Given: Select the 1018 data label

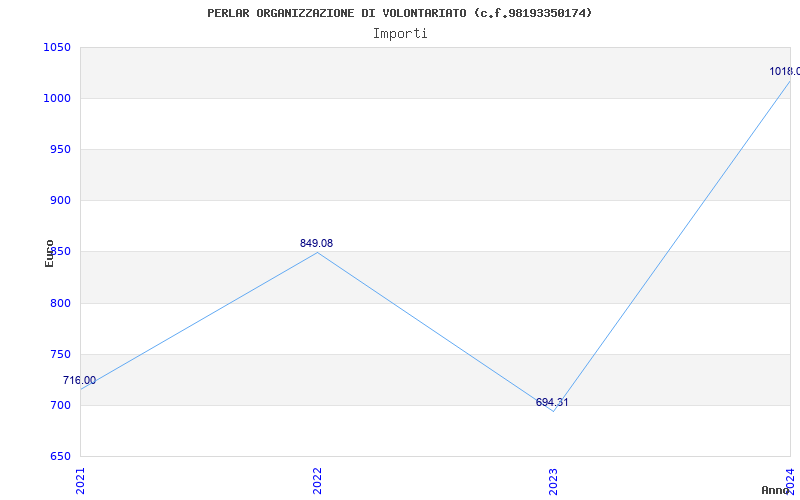Looking at the screenshot, I should point(784,71).
